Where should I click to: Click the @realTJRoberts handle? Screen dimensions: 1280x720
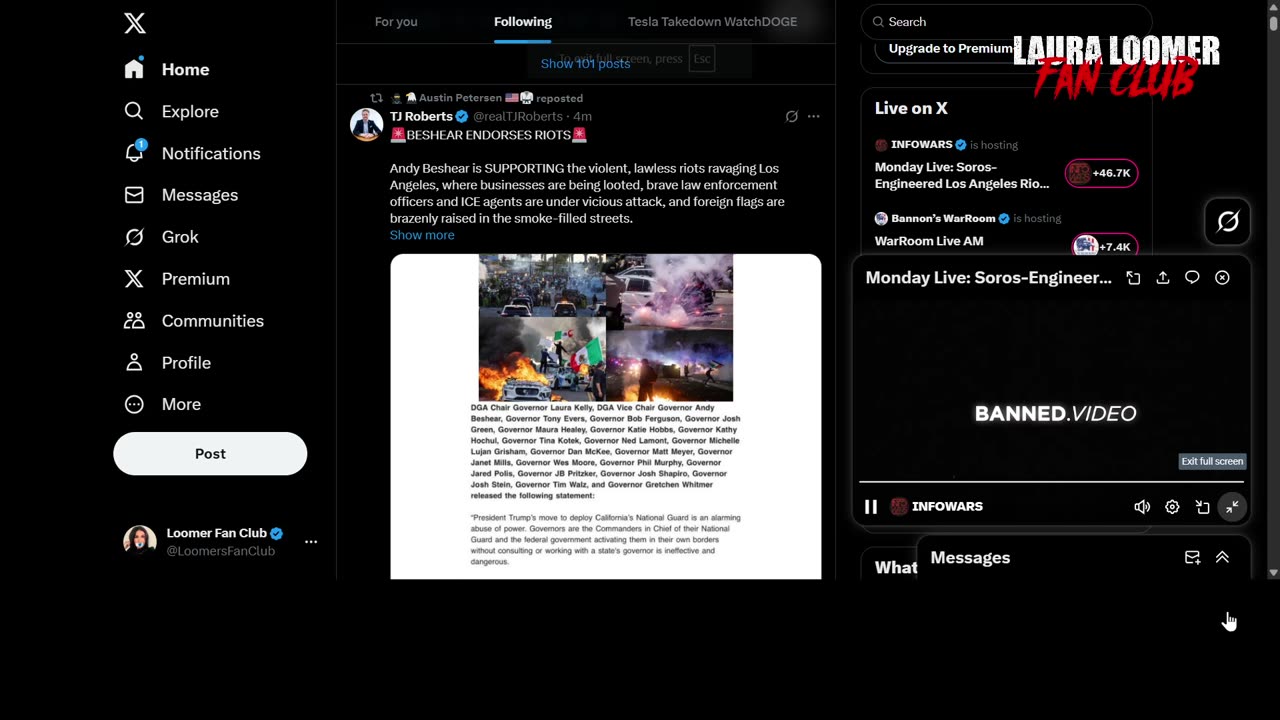[518, 116]
